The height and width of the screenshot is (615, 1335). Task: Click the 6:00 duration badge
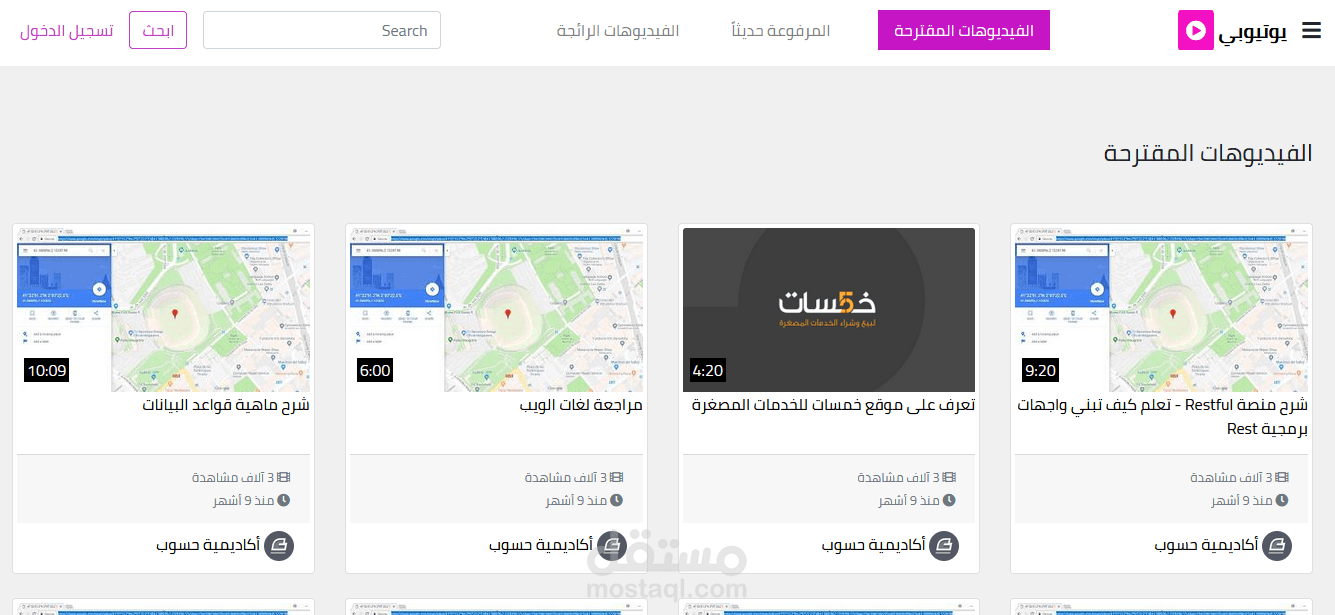[374, 370]
